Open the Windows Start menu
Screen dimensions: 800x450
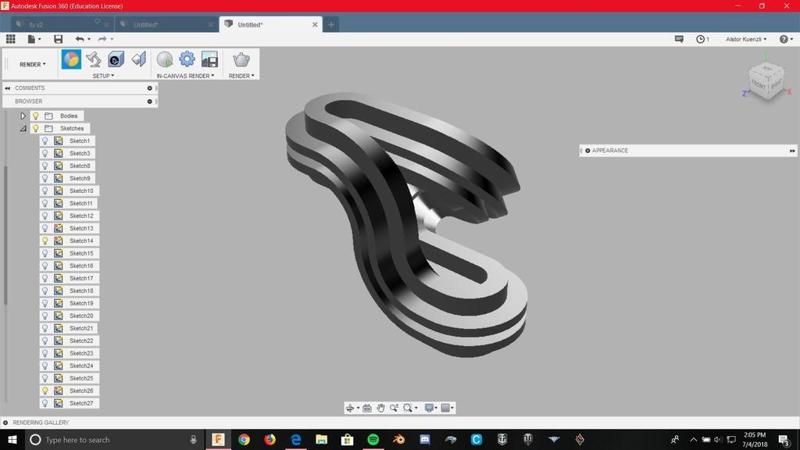coord(12,439)
